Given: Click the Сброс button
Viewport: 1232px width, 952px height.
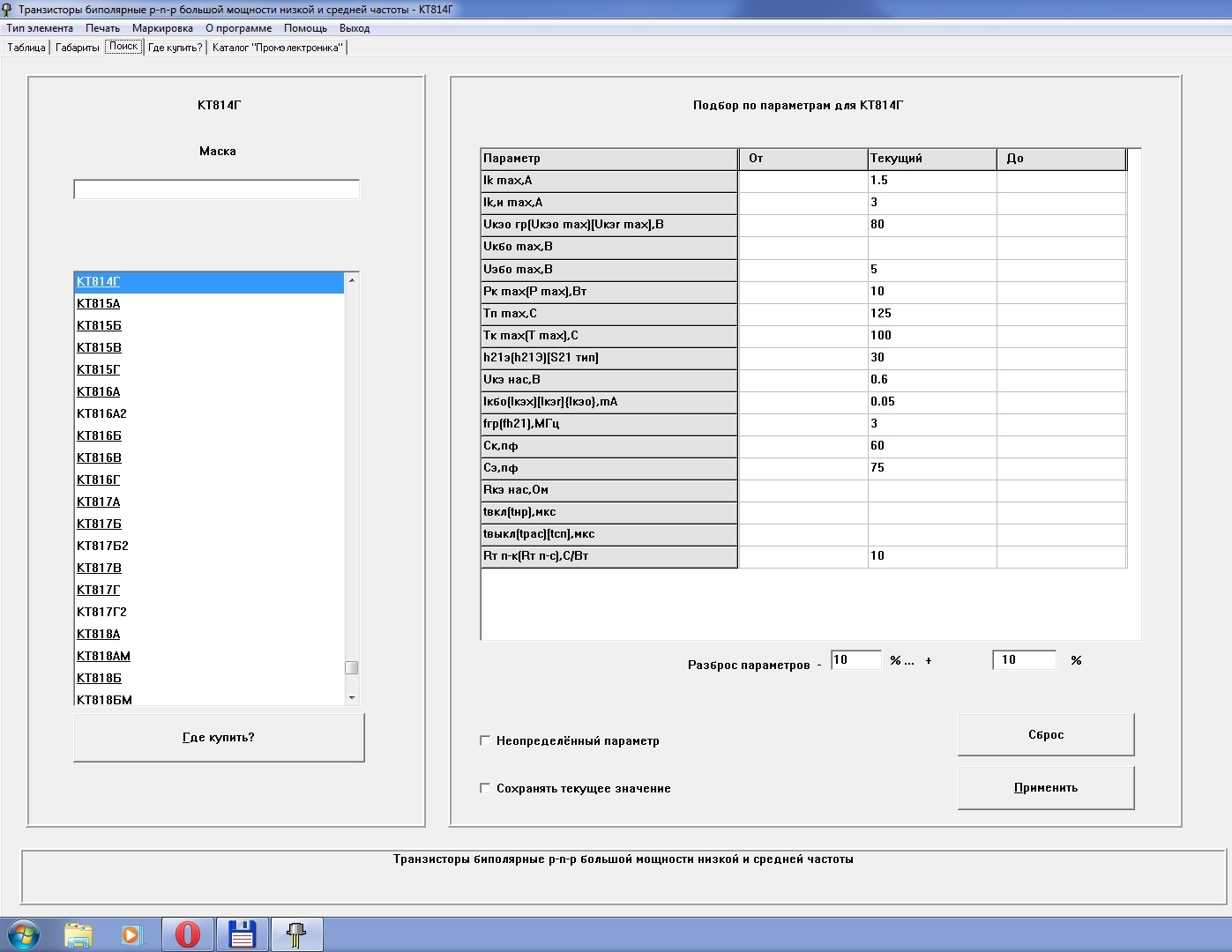Looking at the screenshot, I should point(1046,734).
